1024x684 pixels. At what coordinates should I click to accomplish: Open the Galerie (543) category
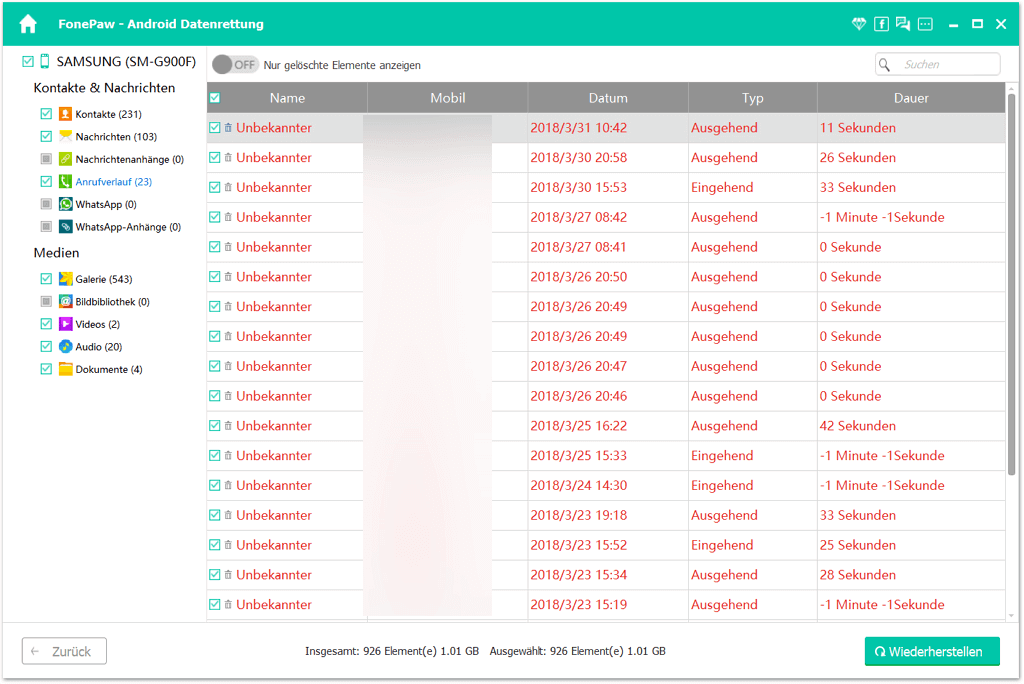coord(104,279)
